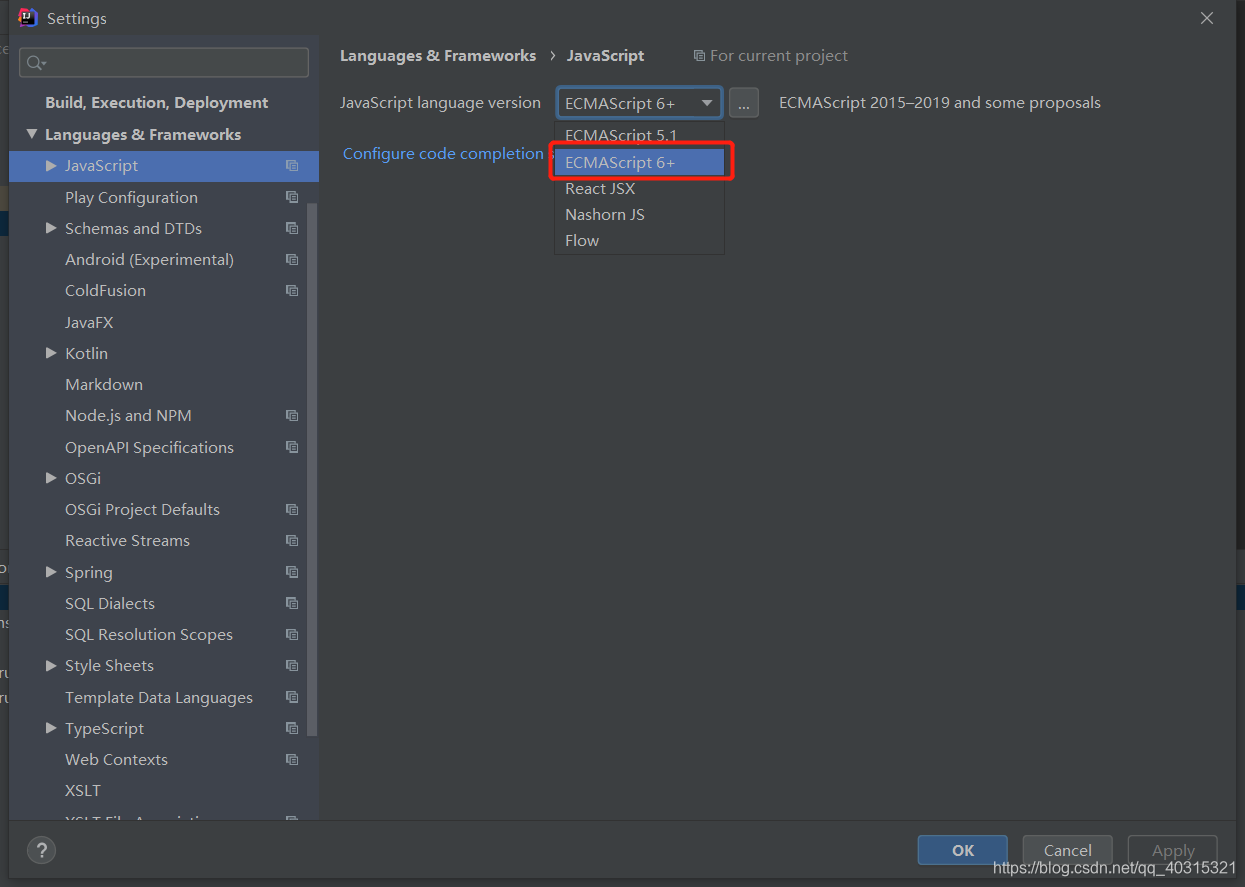Choose Nashorn JS from the dropdown list

tap(639, 214)
